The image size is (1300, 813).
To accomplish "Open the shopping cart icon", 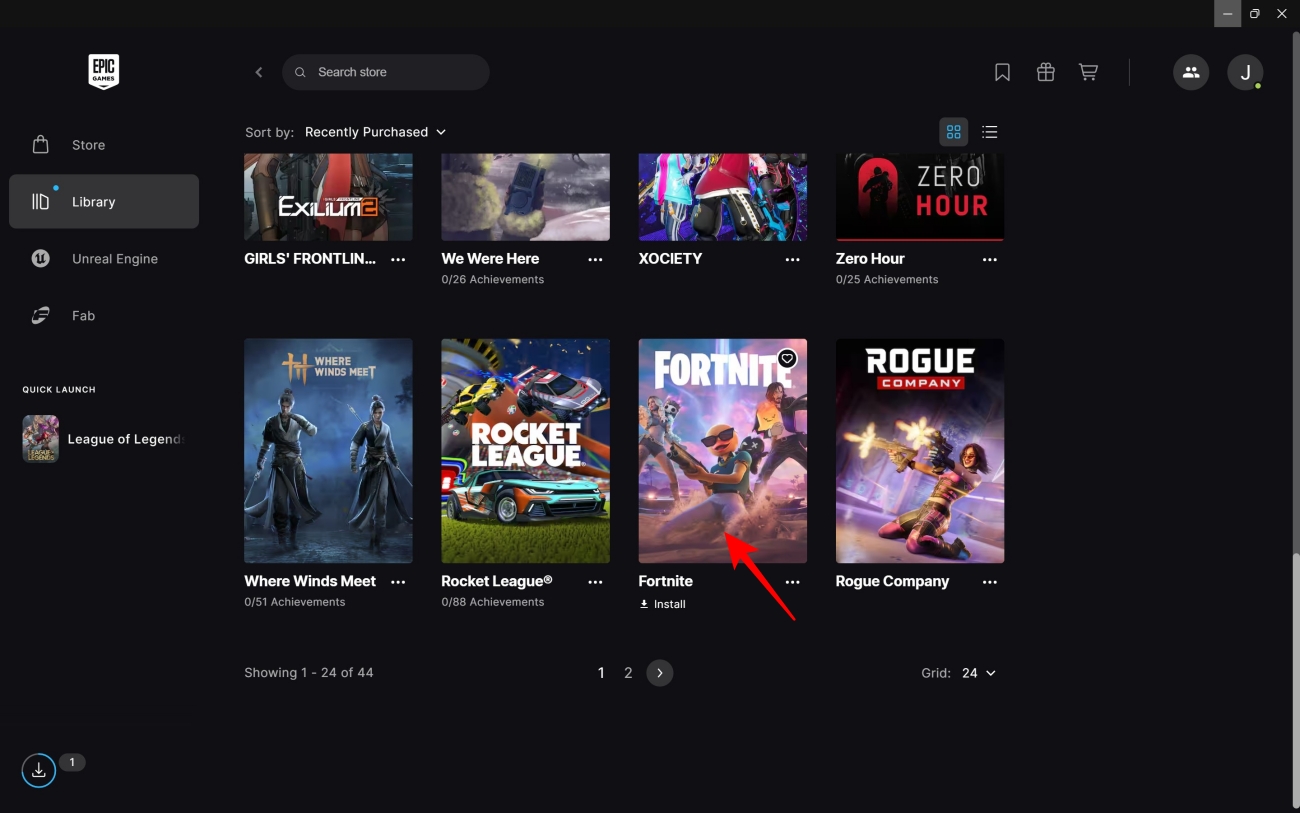I will (x=1088, y=72).
